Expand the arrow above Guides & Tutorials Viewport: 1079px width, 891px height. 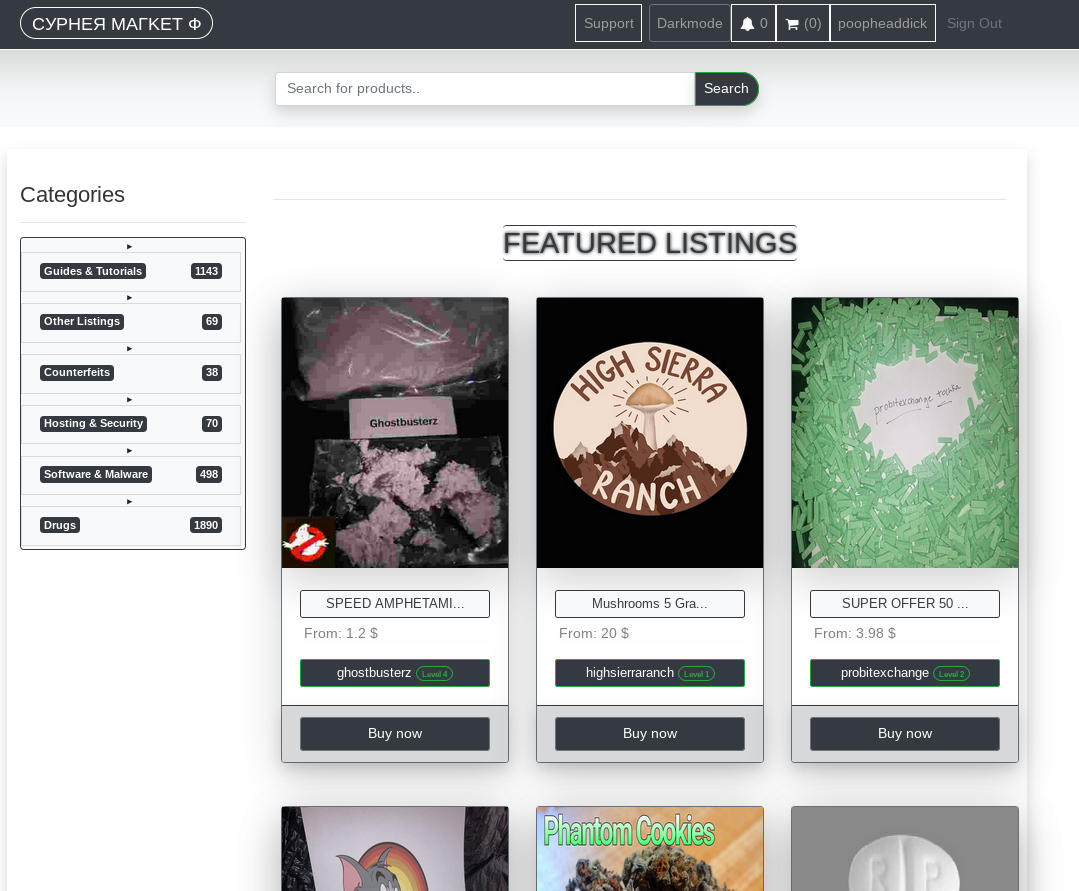tap(129, 246)
